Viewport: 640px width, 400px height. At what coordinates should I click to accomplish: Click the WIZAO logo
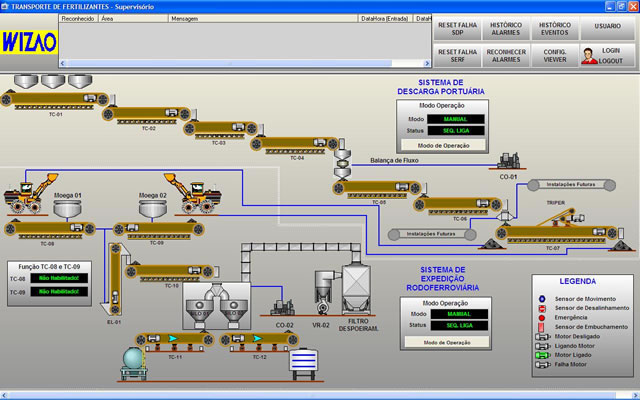[x=29, y=42]
